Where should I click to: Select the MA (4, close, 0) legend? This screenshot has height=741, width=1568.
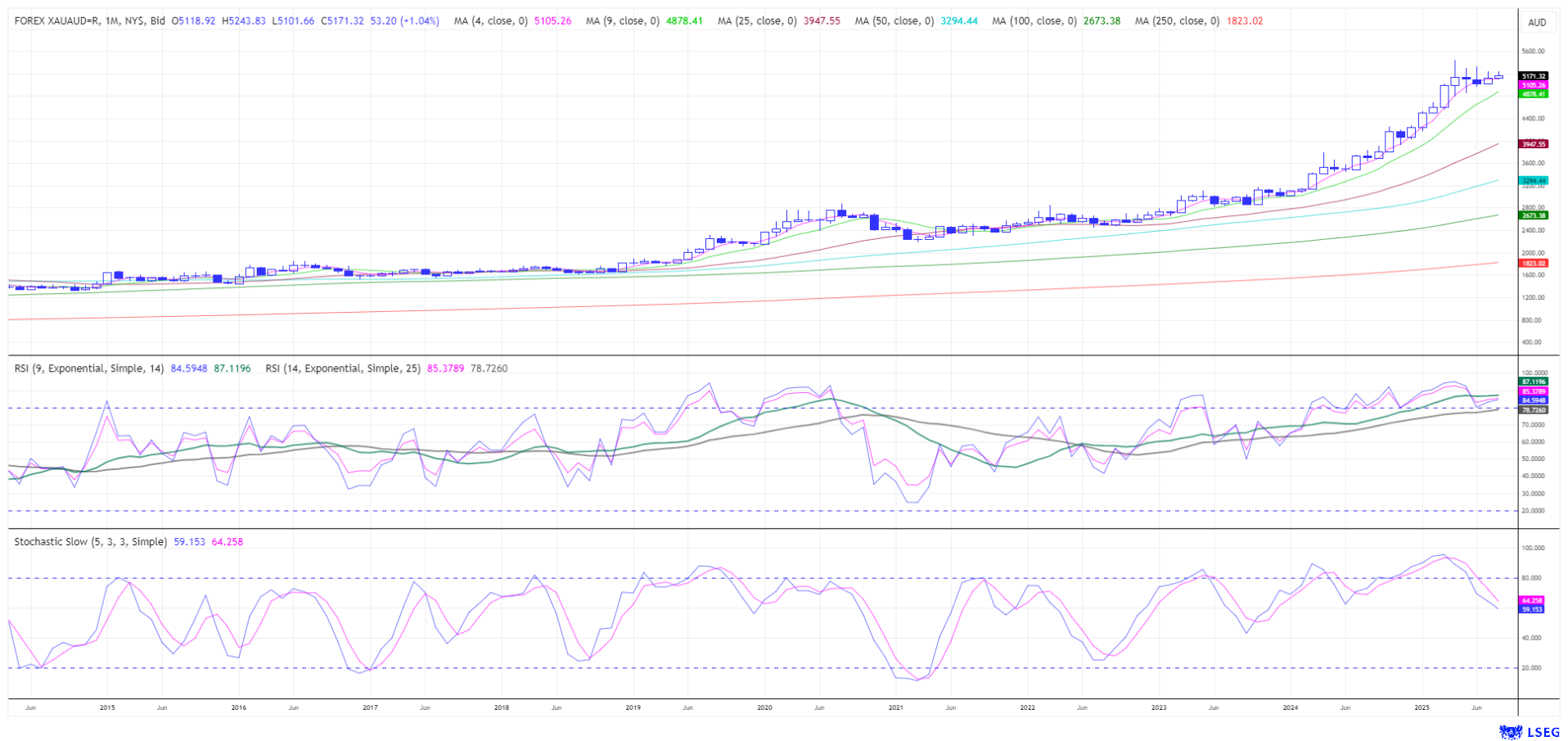click(x=490, y=21)
